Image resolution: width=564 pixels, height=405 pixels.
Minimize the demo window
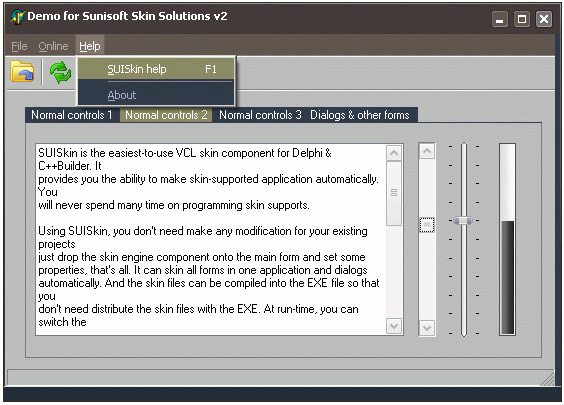tap(500, 19)
